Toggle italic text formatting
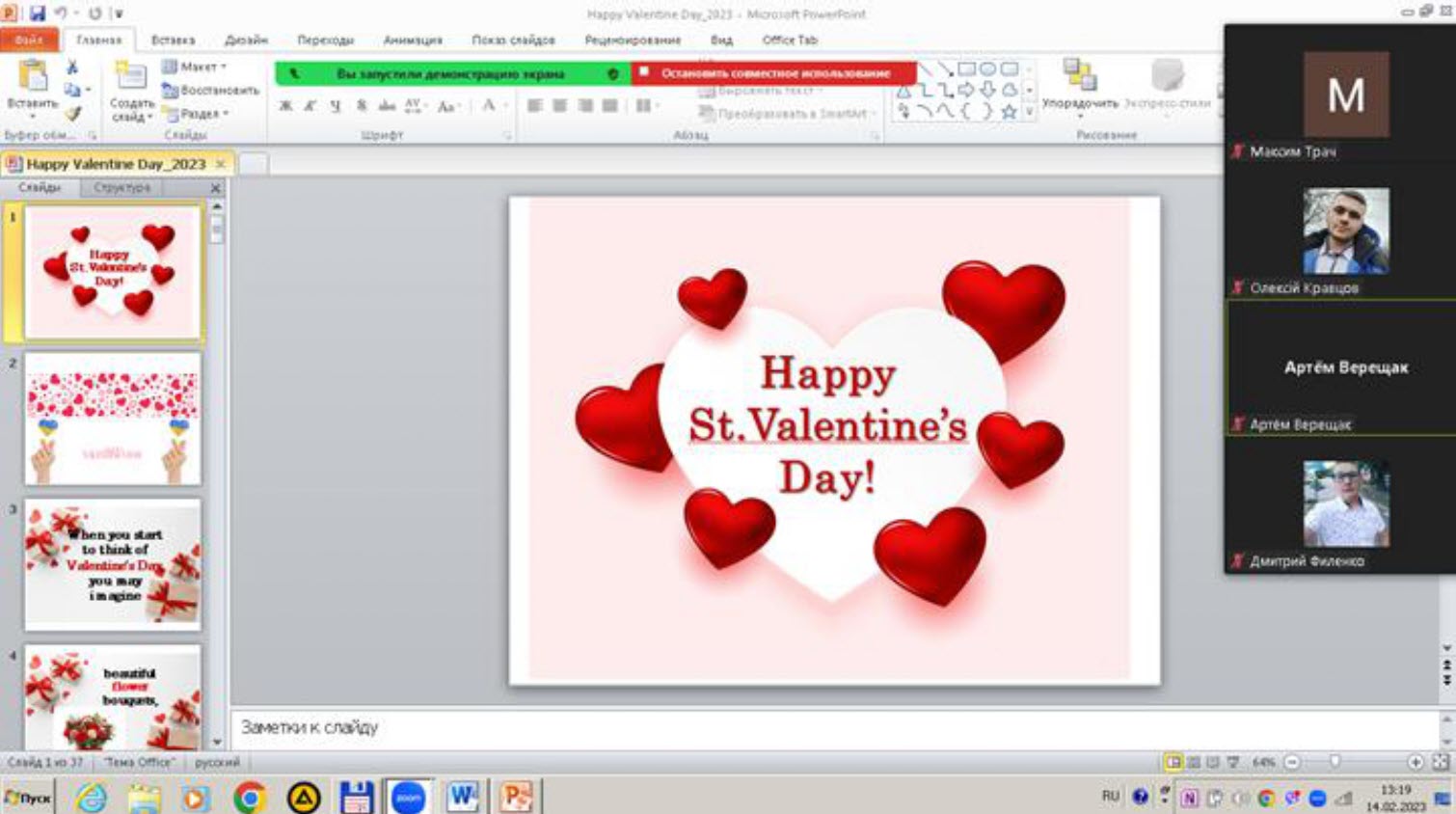Screen dimensions: 1456x814 click(x=310, y=106)
